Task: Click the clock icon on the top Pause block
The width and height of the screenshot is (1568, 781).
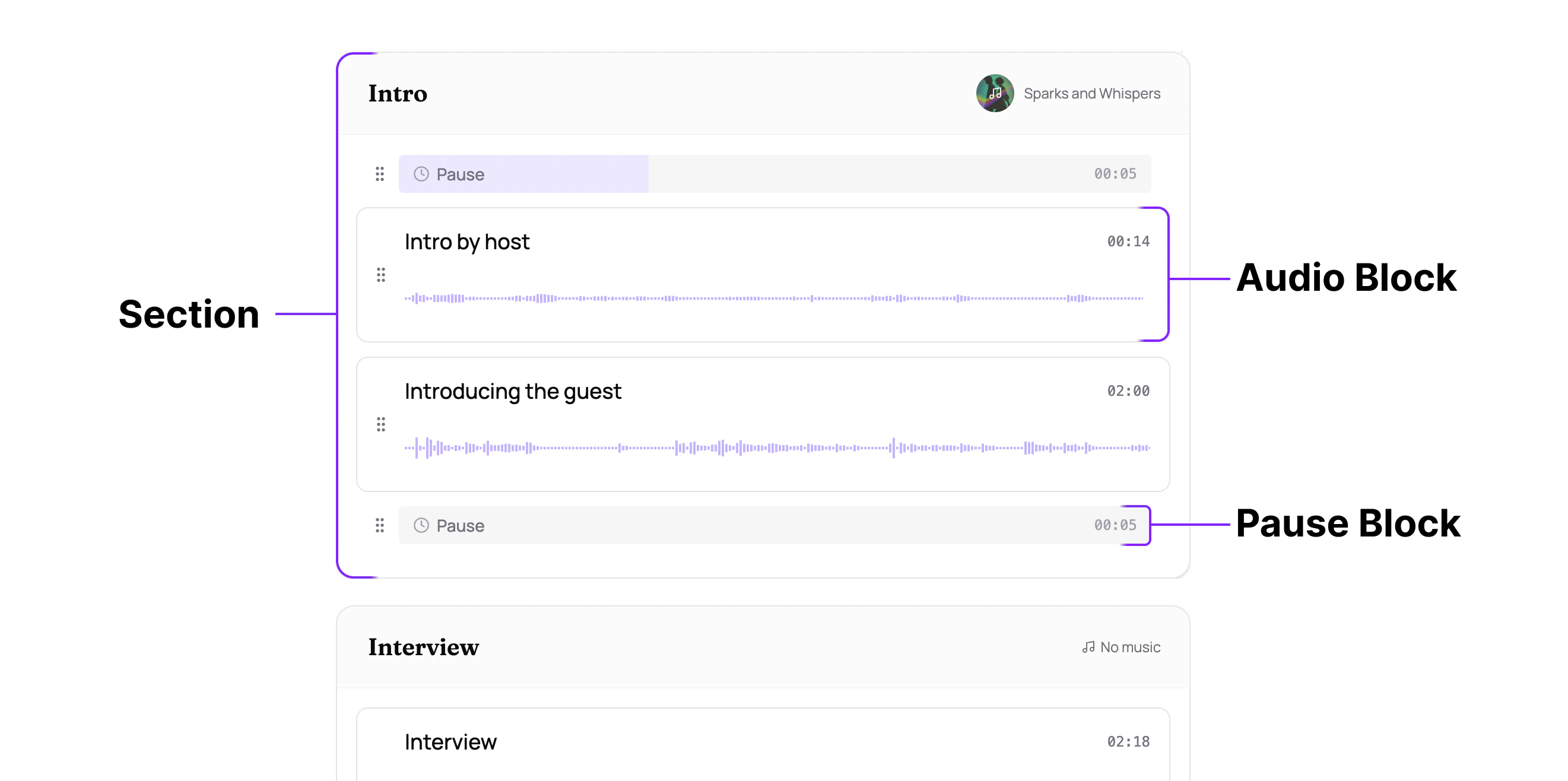Action: 421,173
